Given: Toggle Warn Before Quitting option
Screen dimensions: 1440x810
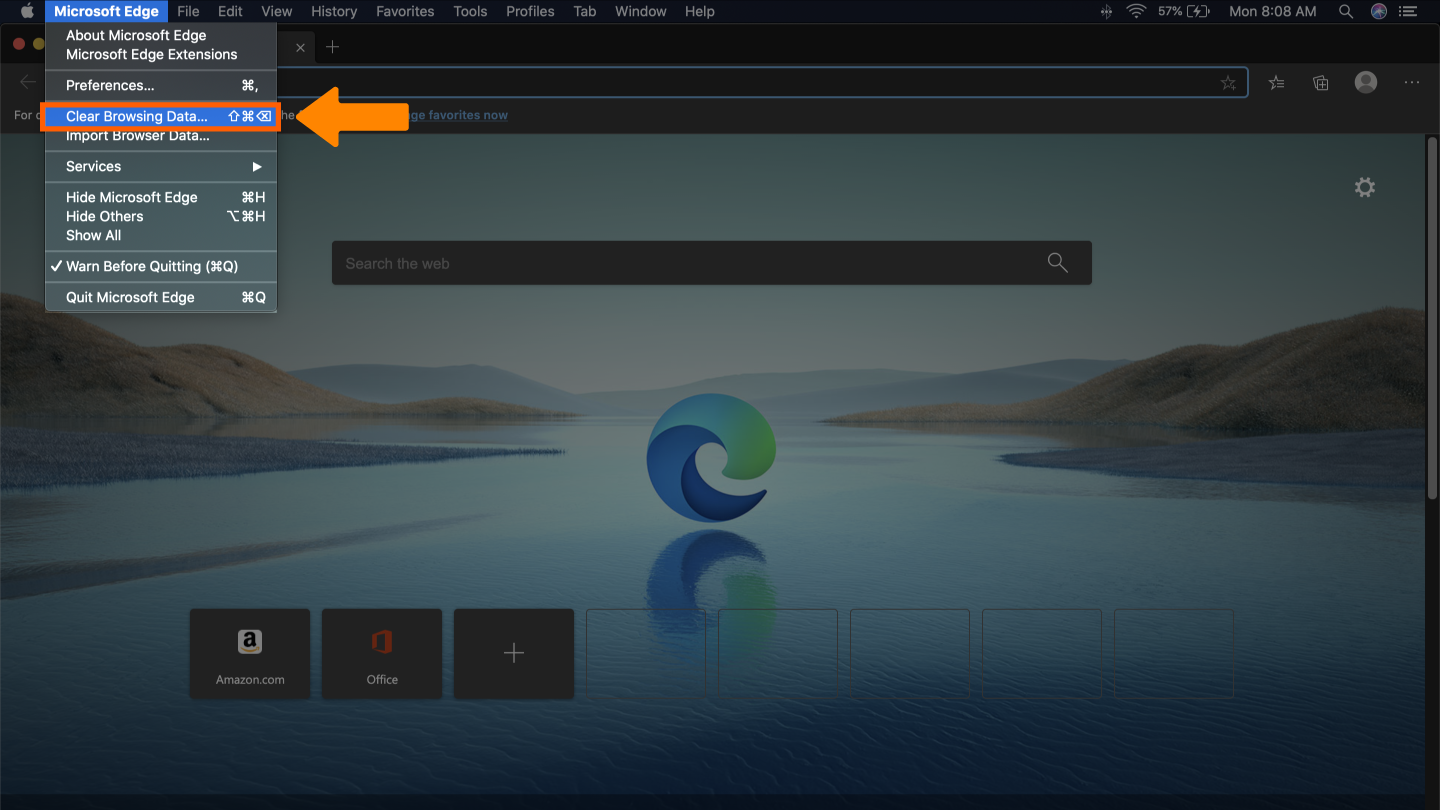Looking at the screenshot, I should tap(161, 266).
